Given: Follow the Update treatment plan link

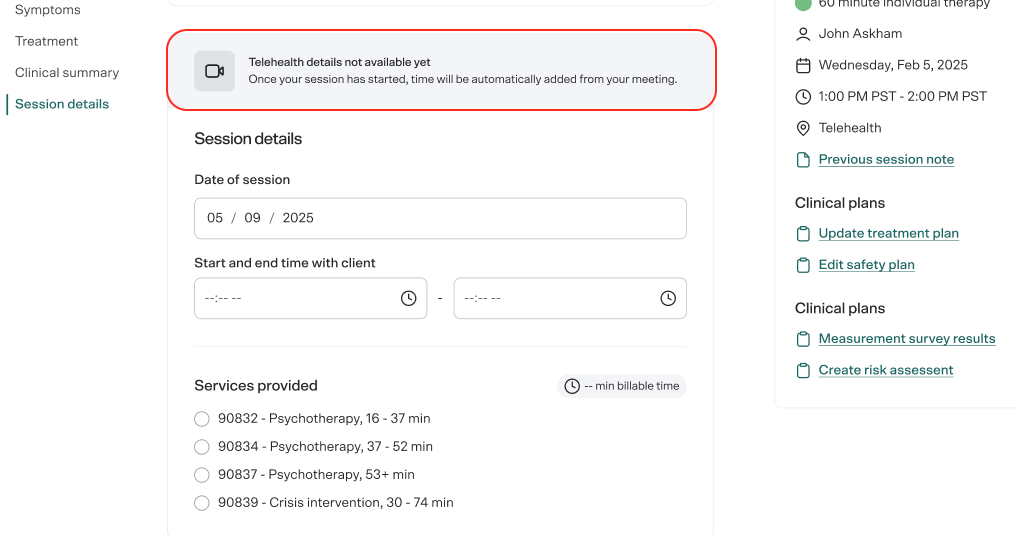Looking at the screenshot, I should pyautogui.click(x=888, y=233).
